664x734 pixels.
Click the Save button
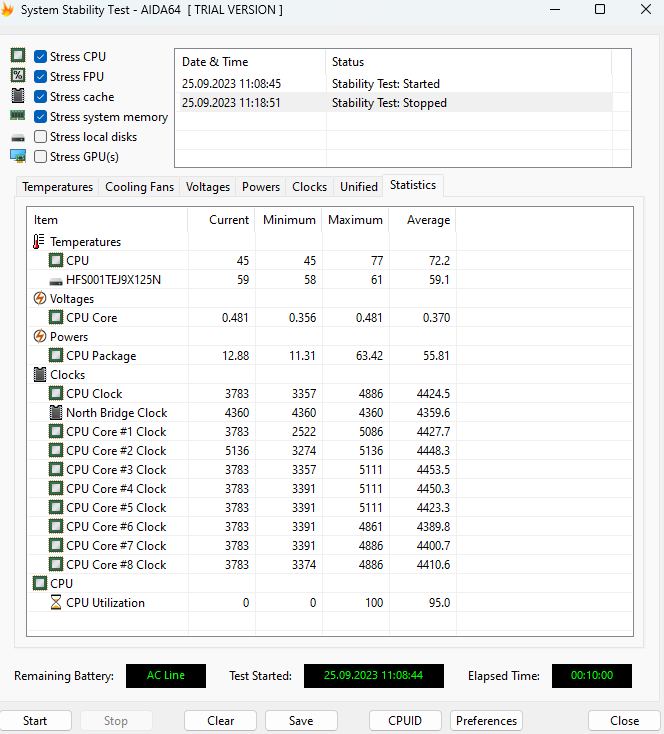(301, 720)
